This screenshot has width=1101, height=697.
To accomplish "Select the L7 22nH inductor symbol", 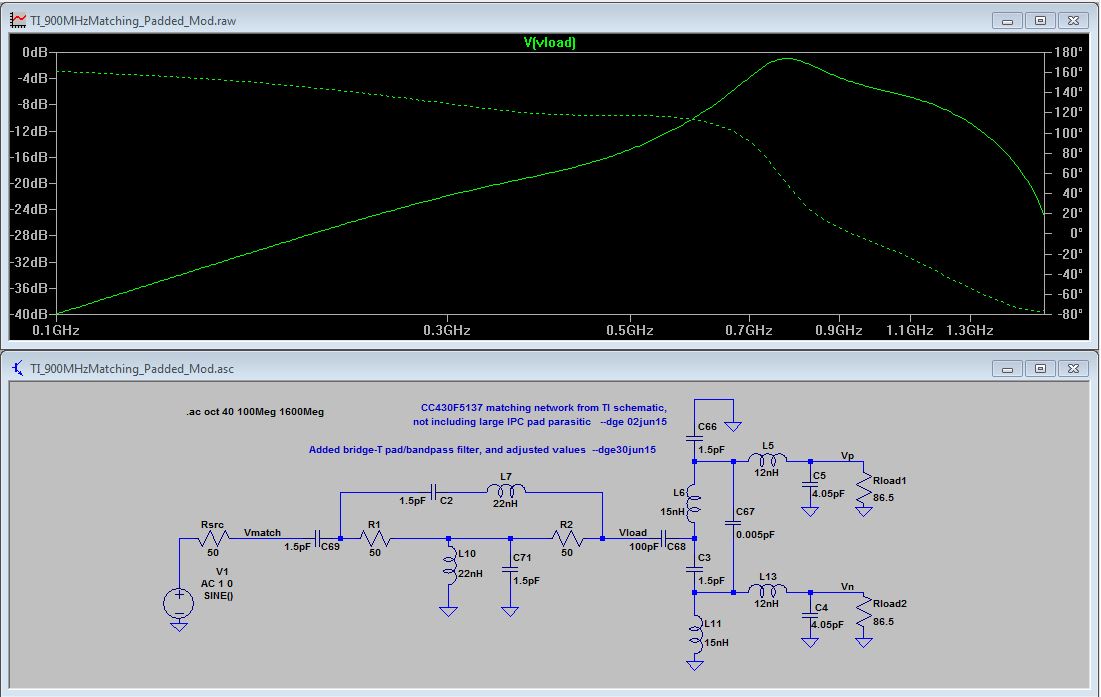I will pos(506,490).
